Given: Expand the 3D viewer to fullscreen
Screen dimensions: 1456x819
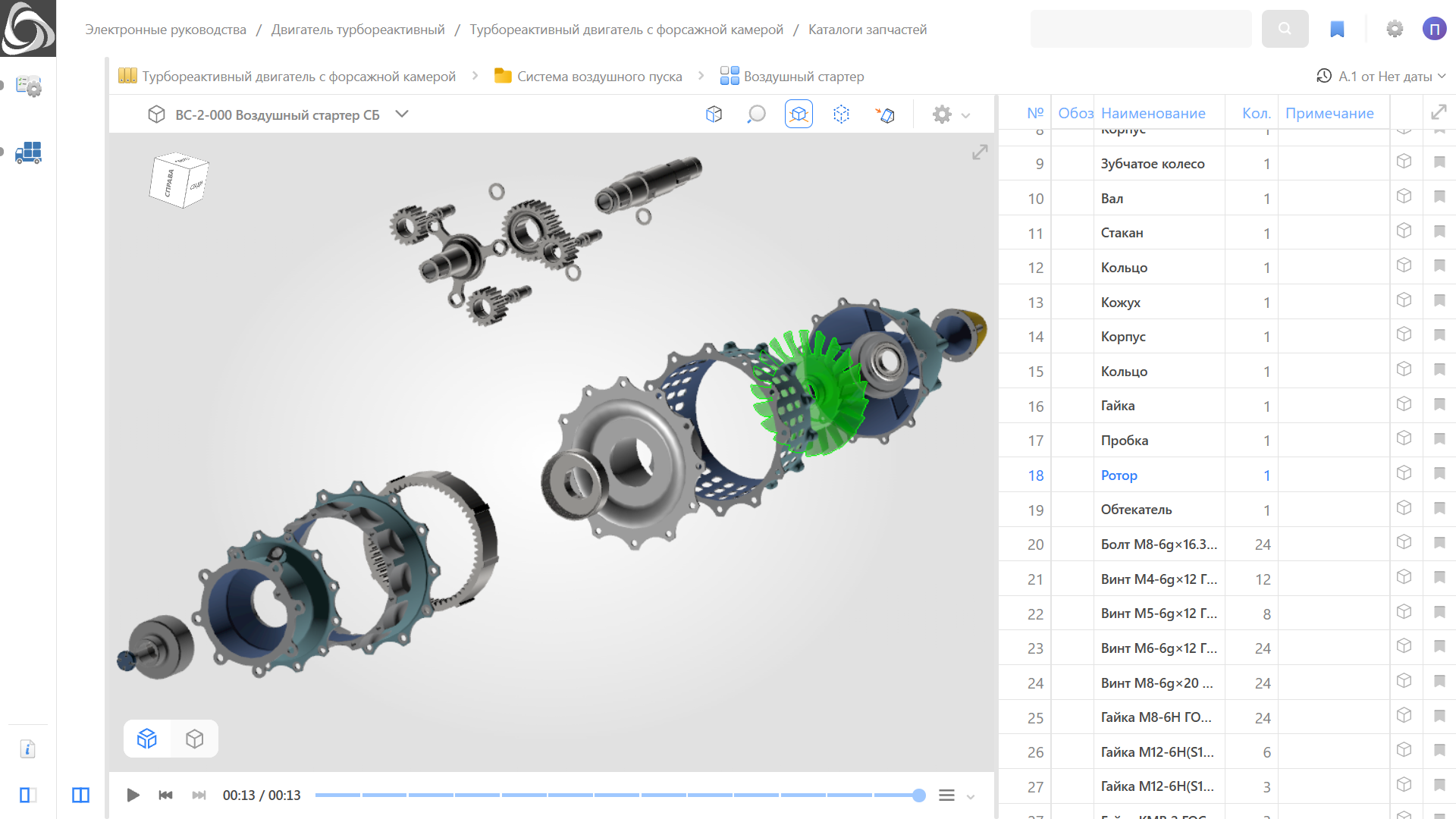Looking at the screenshot, I should point(980,152).
